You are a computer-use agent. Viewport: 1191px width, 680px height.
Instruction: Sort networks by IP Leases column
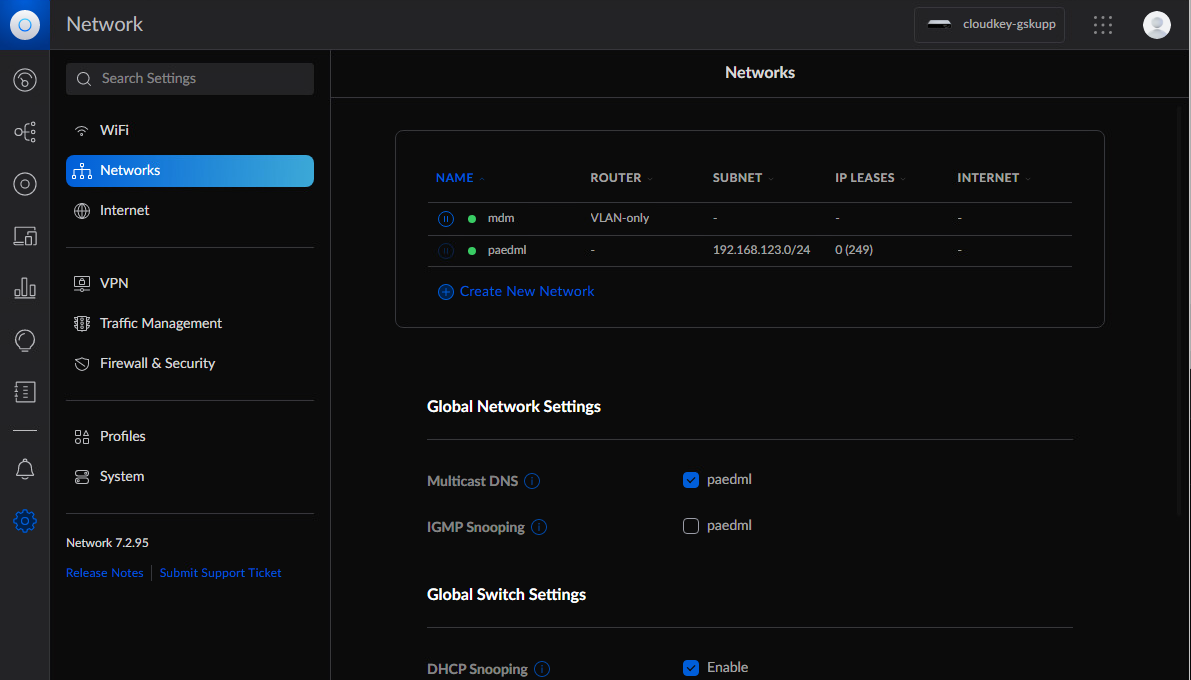[870, 178]
